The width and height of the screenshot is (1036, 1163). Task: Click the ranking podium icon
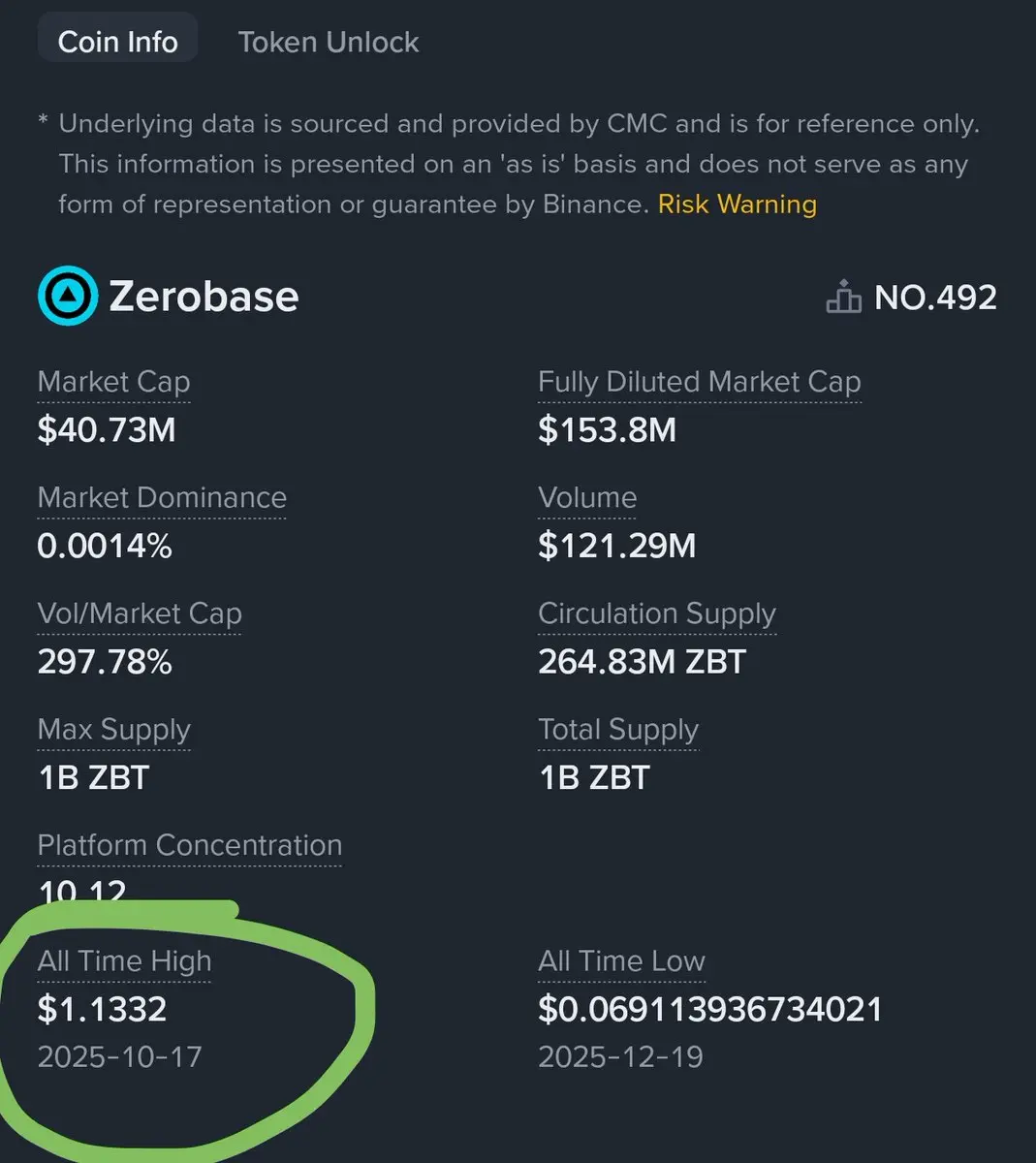[843, 298]
